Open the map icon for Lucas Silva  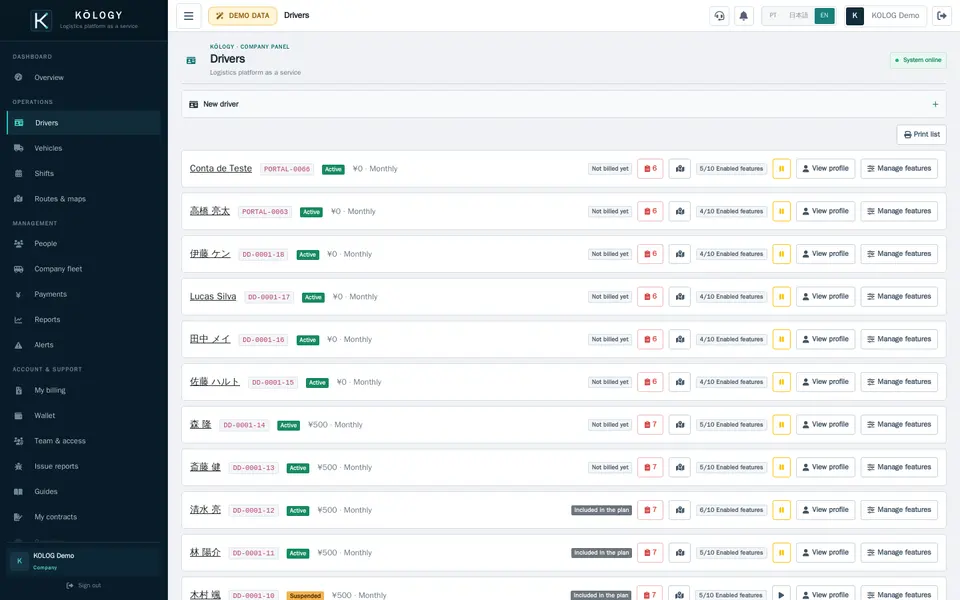[x=680, y=296]
